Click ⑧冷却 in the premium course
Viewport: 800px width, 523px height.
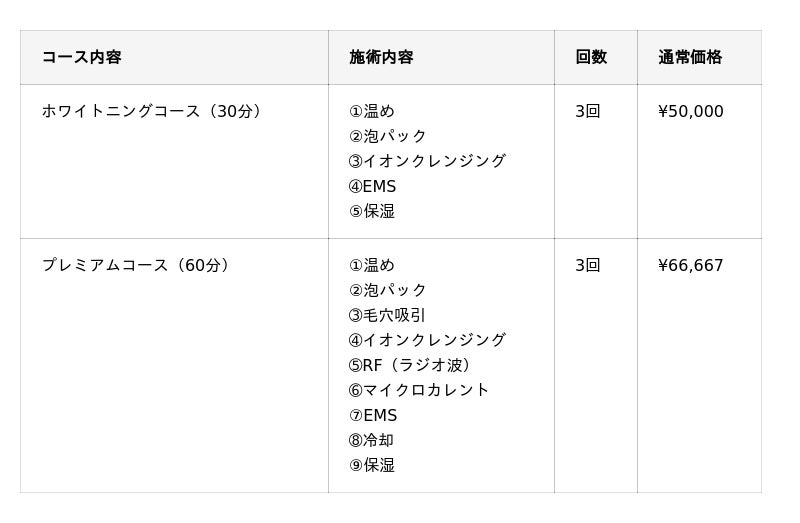[372, 440]
